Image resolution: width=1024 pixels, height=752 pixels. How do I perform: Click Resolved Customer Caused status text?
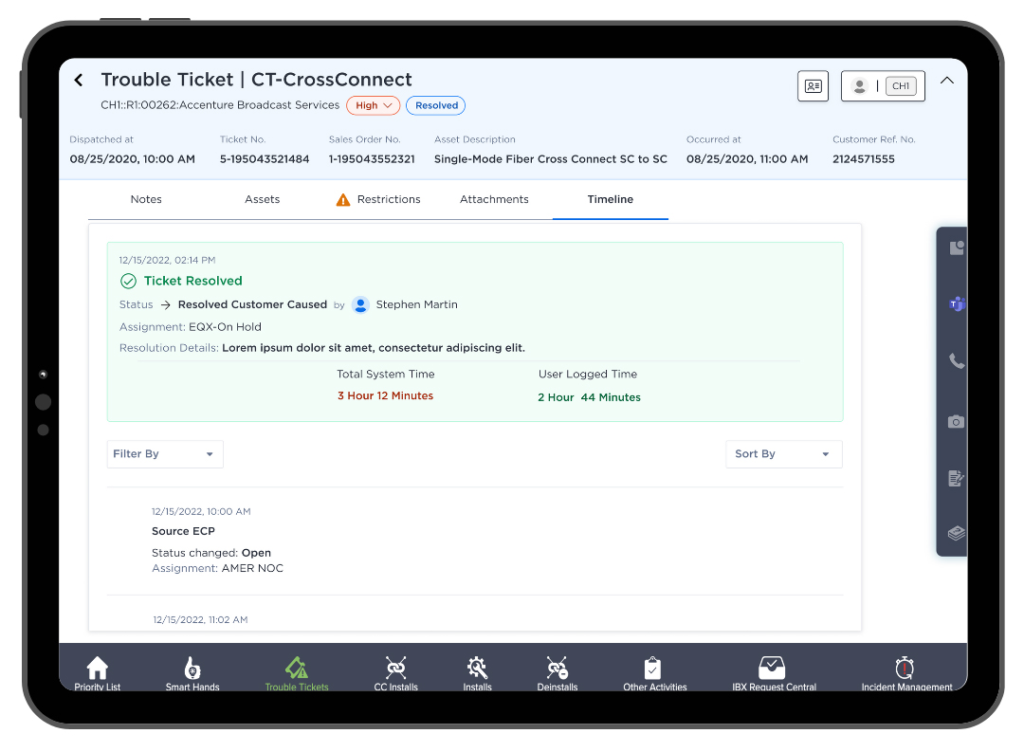[252, 304]
